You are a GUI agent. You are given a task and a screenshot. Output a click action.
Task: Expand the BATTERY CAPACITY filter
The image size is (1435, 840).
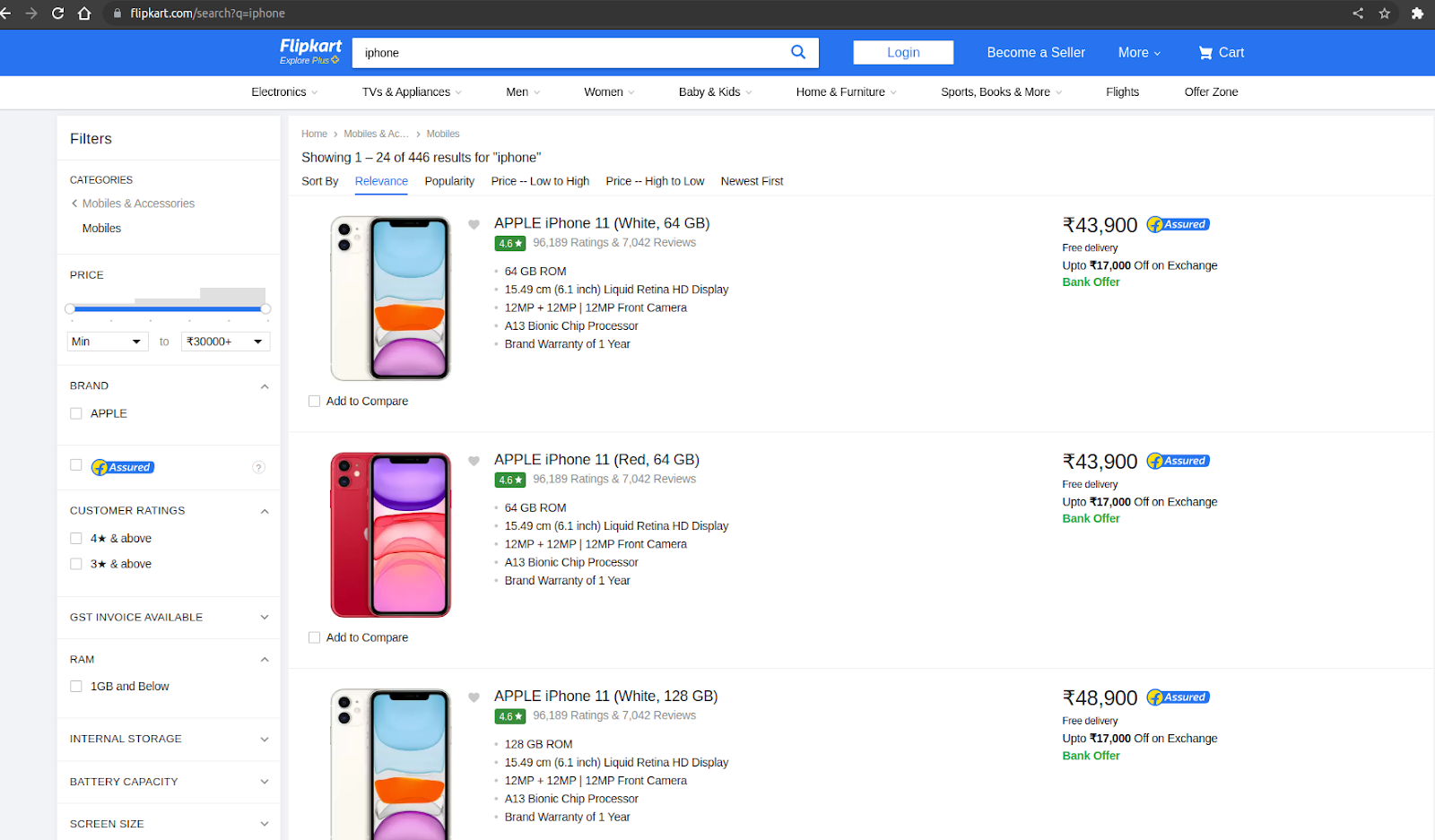pyautogui.click(x=265, y=782)
